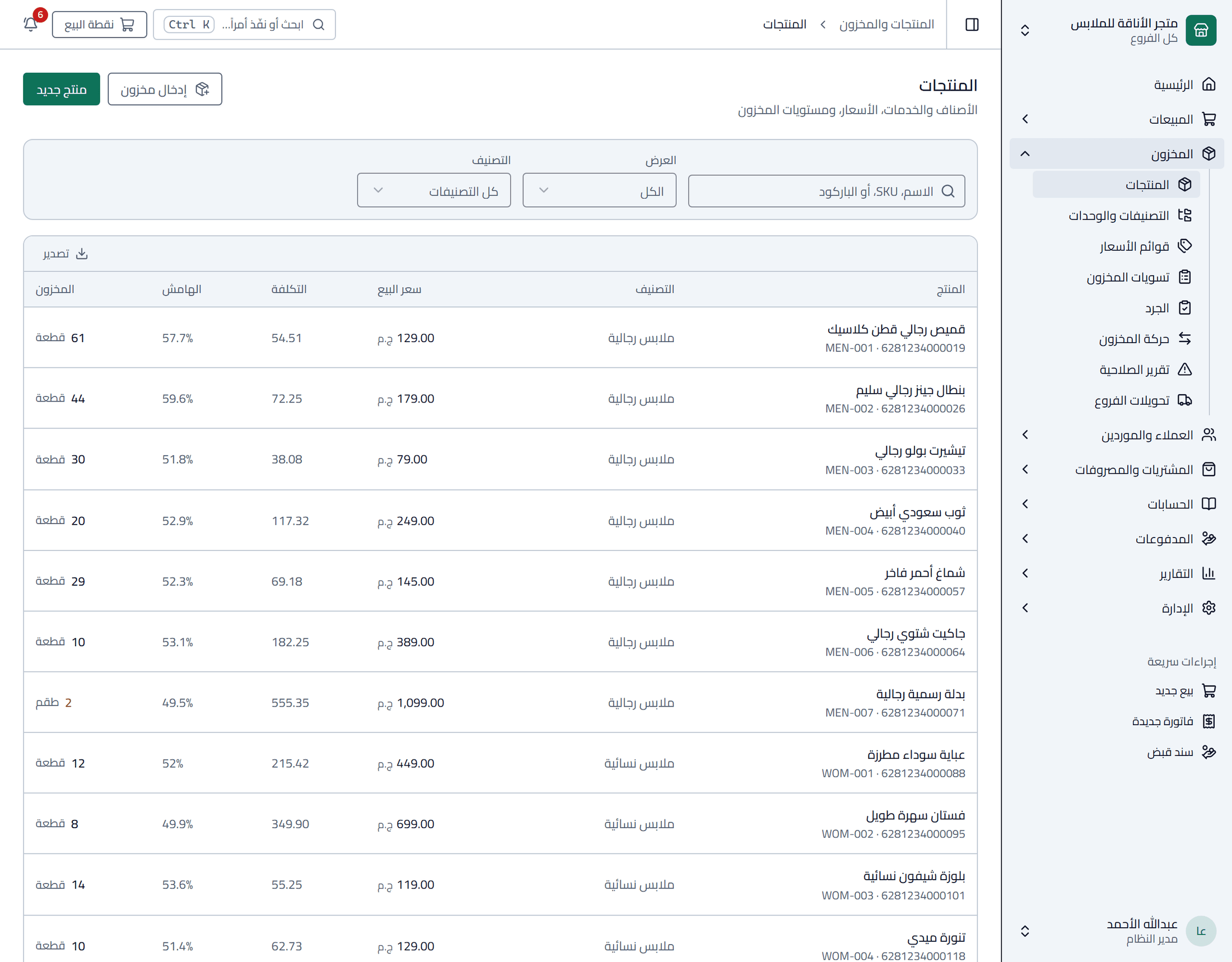Open product بدلة رسمية رجالية
The height and width of the screenshot is (962, 1232).
(x=920, y=694)
